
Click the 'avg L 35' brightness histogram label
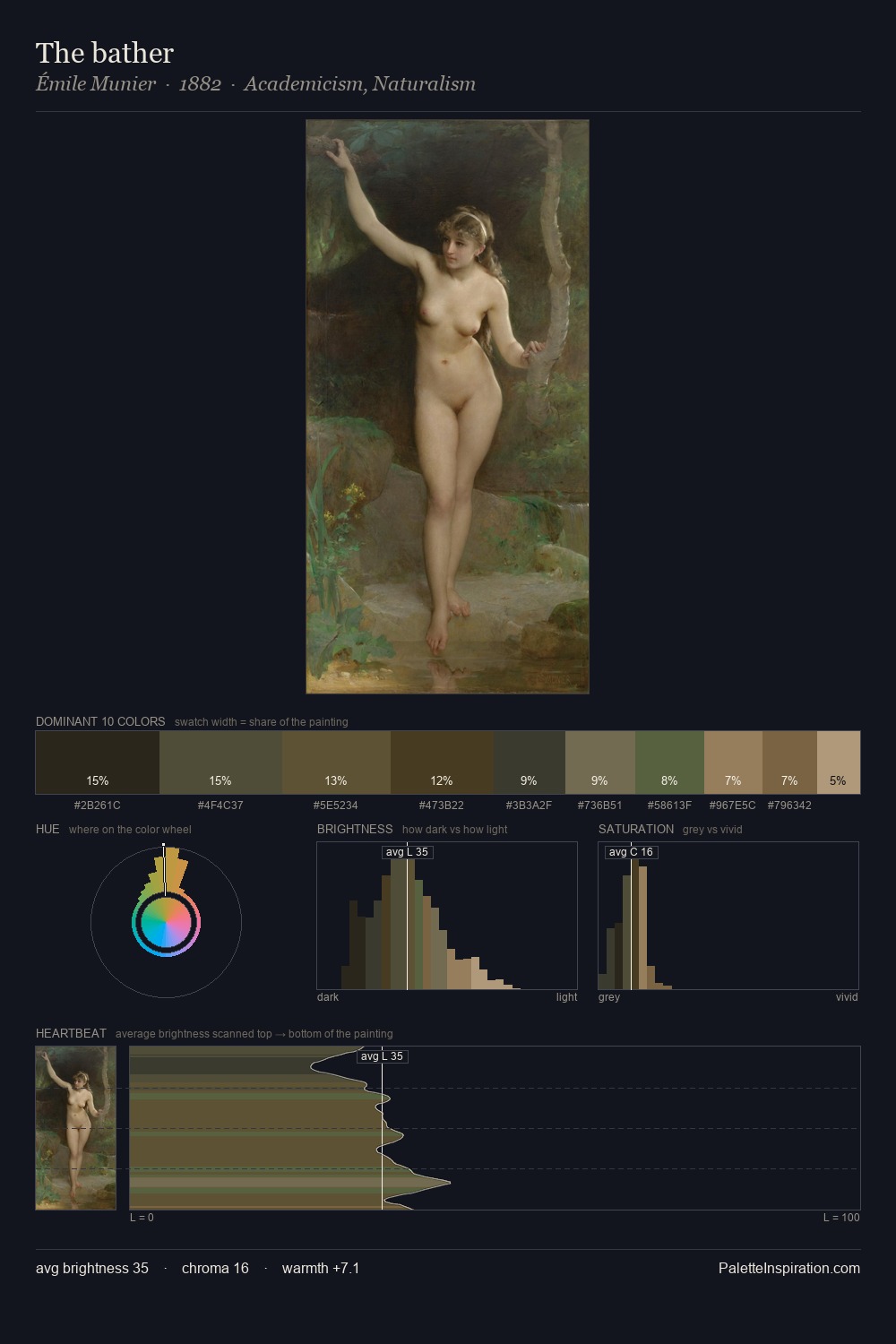407,852
